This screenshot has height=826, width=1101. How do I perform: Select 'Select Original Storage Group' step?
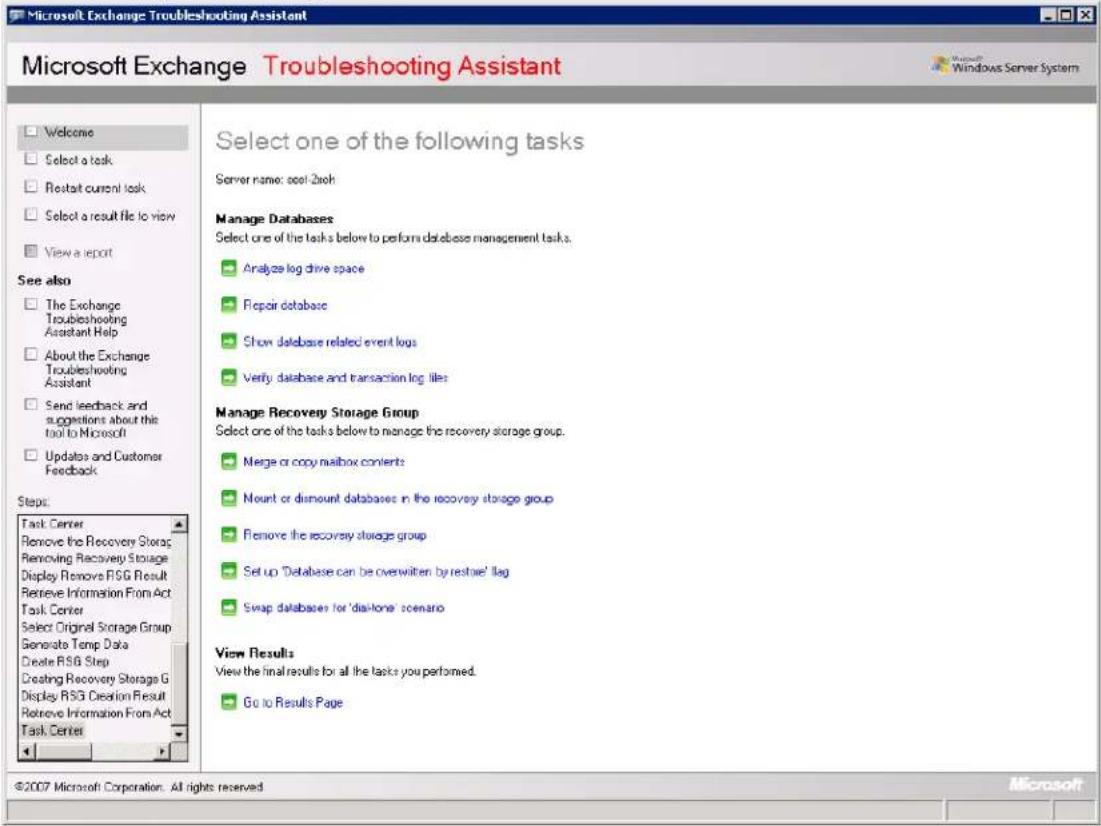(95, 627)
